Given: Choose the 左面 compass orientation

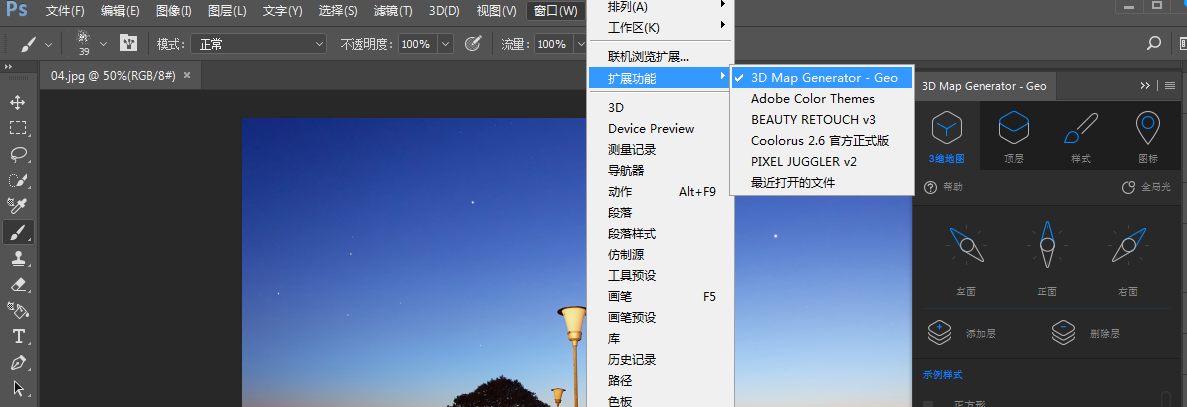Looking at the screenshot, I should (x=965, y=259).
